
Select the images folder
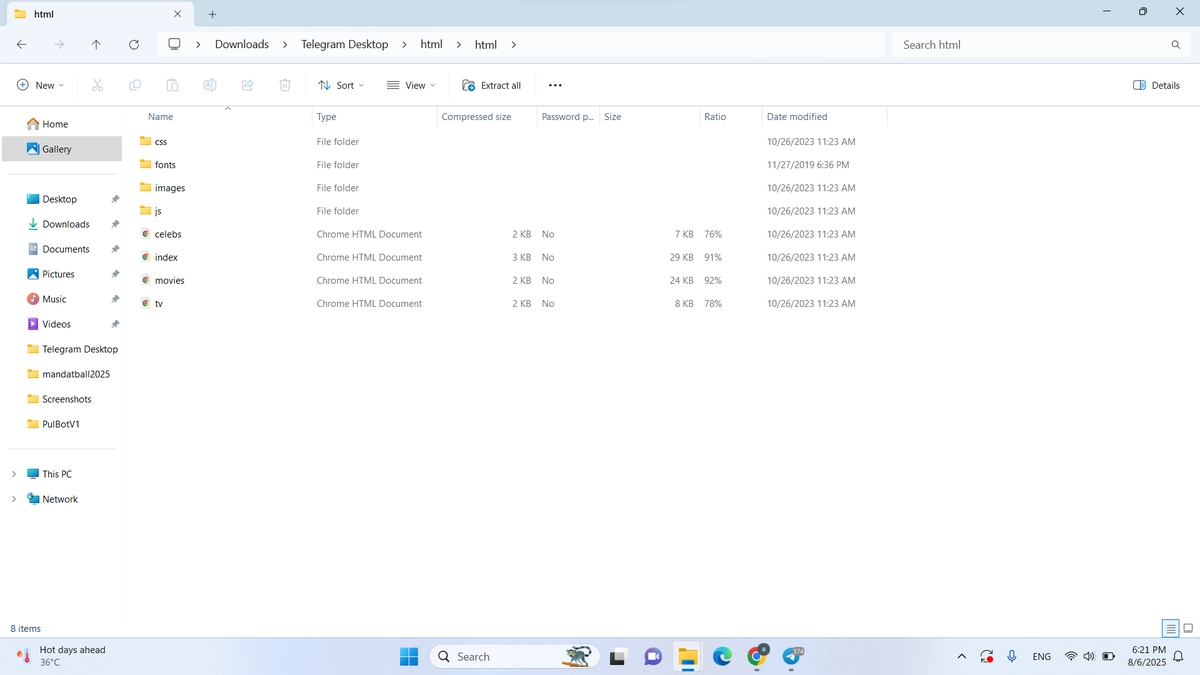click(170, 188)
